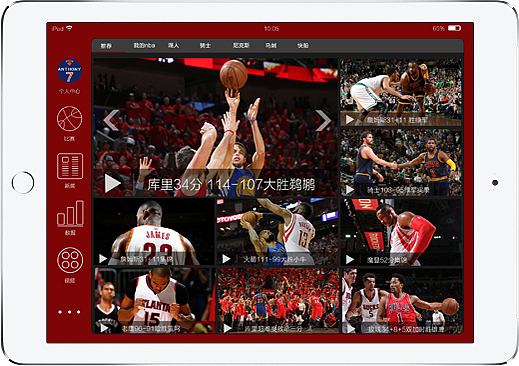519x366 pixels.
Task: Tap the 10:05 clock in status bar
Action: pyautogui.click(x=271, y=29)
